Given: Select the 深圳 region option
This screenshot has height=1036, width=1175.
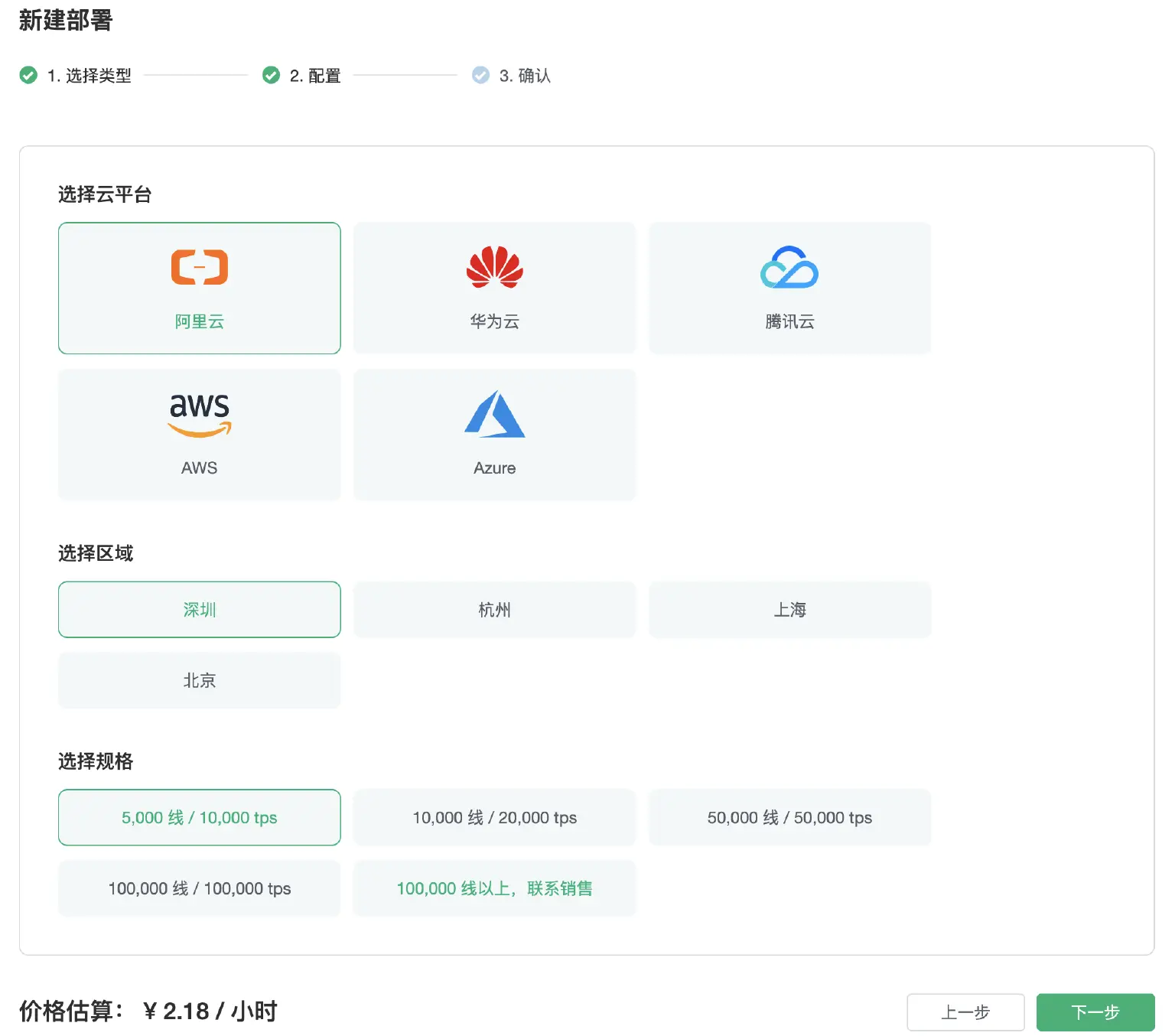Looking at the screenshot, I should [200, 610].
